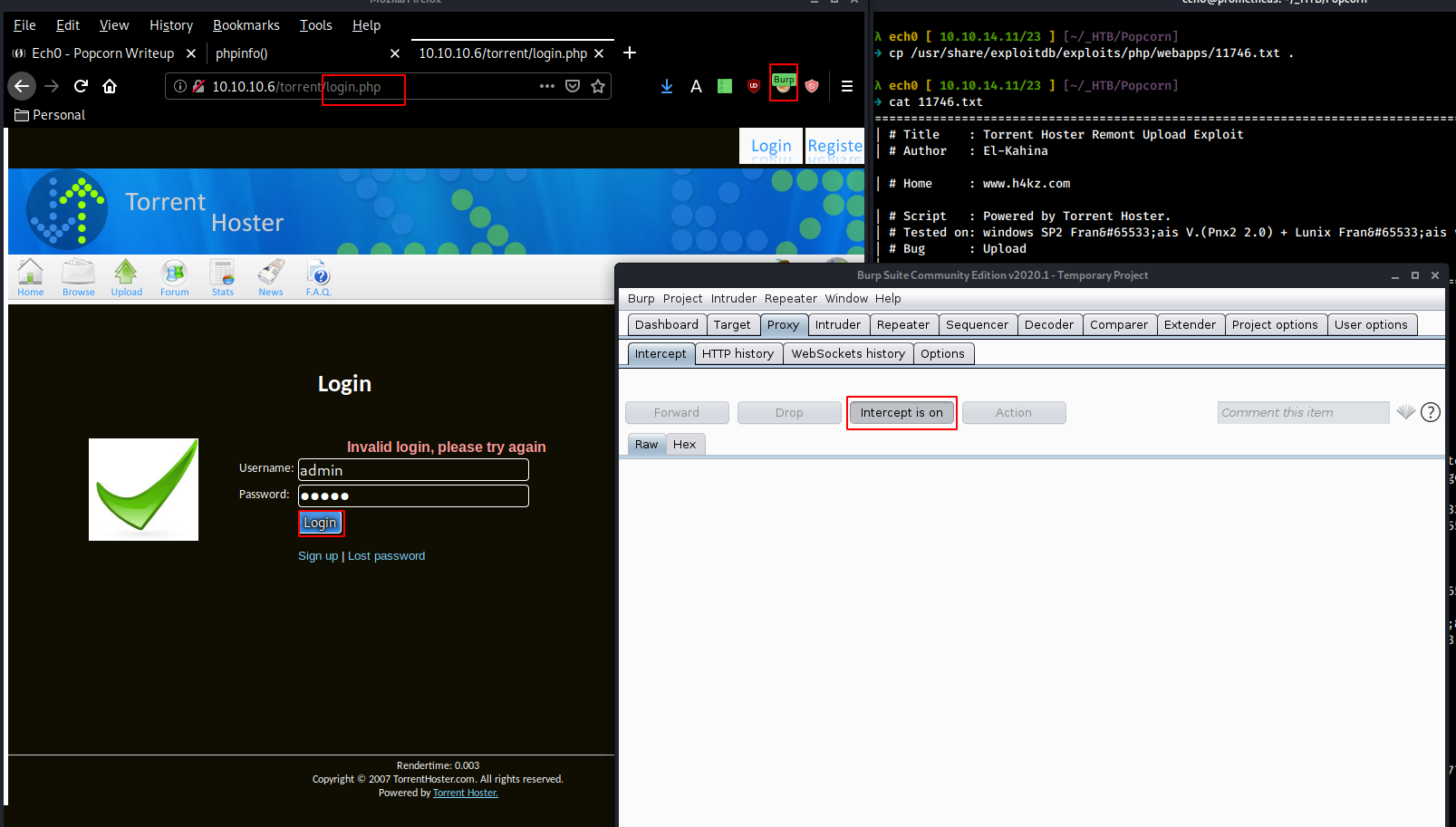Click the Pocket save icon
Image resolution: width=1456 pixels, height=827 pixels.
[x=573, y=86]
